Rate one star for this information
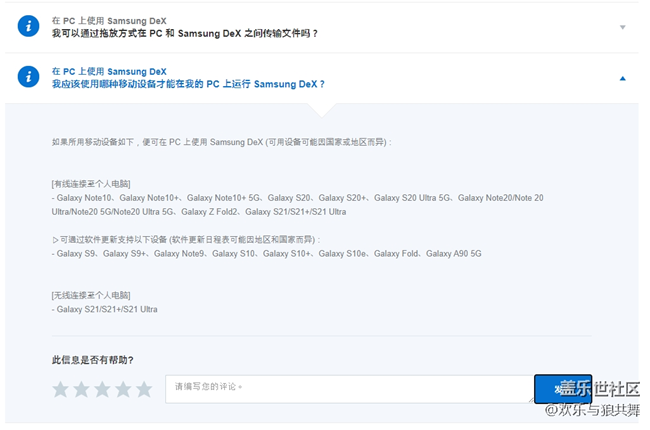Screen dimensions: 650x430 pos(61,389)
